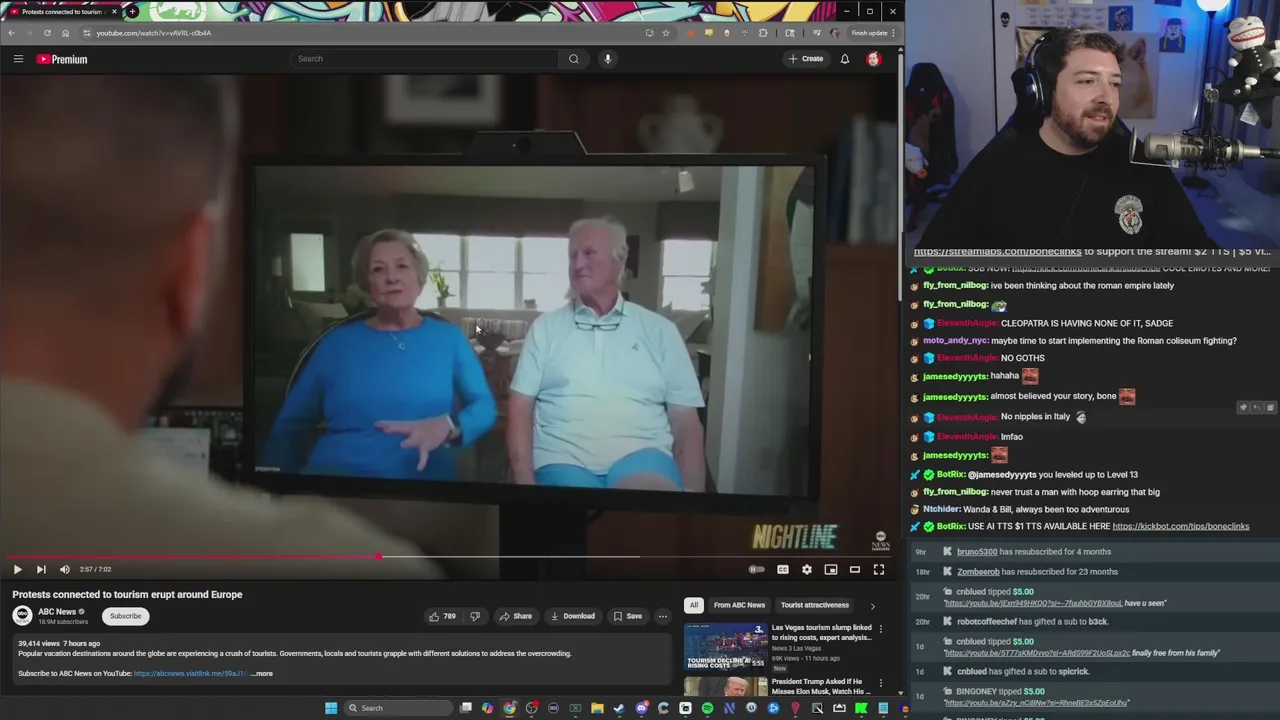The width and height of the screenshot is (1280, 720).
Task: Switch to miniplayer mode
Action: 831,569
